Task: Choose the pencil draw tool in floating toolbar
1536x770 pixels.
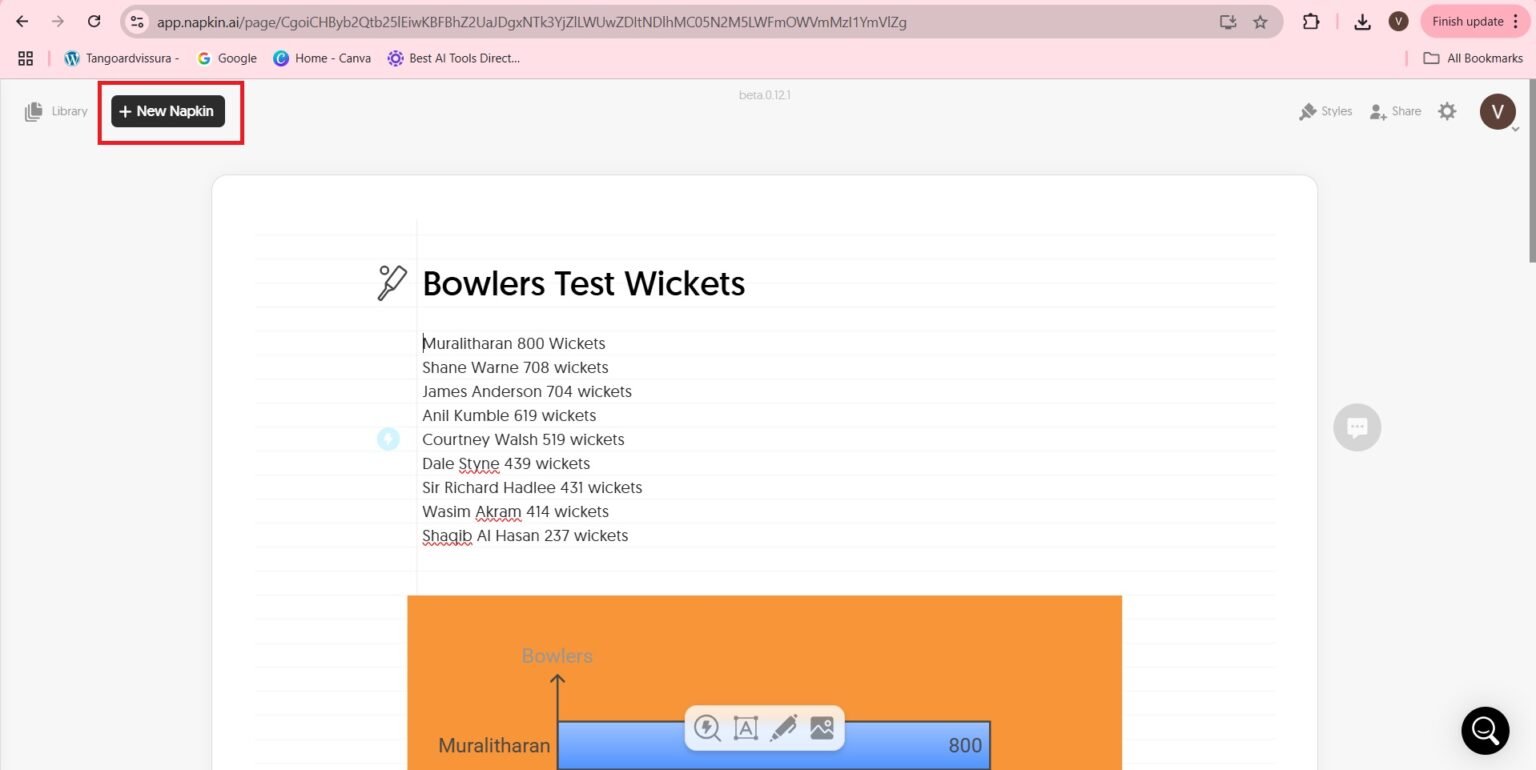Action: (783, 728)
